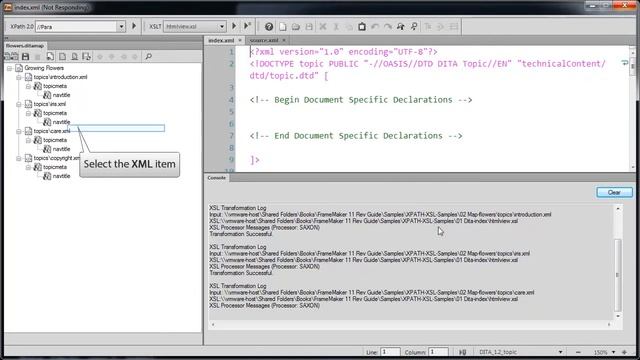Click the Clear button in Console
This screenshot has height=360, width=640.
614,192
